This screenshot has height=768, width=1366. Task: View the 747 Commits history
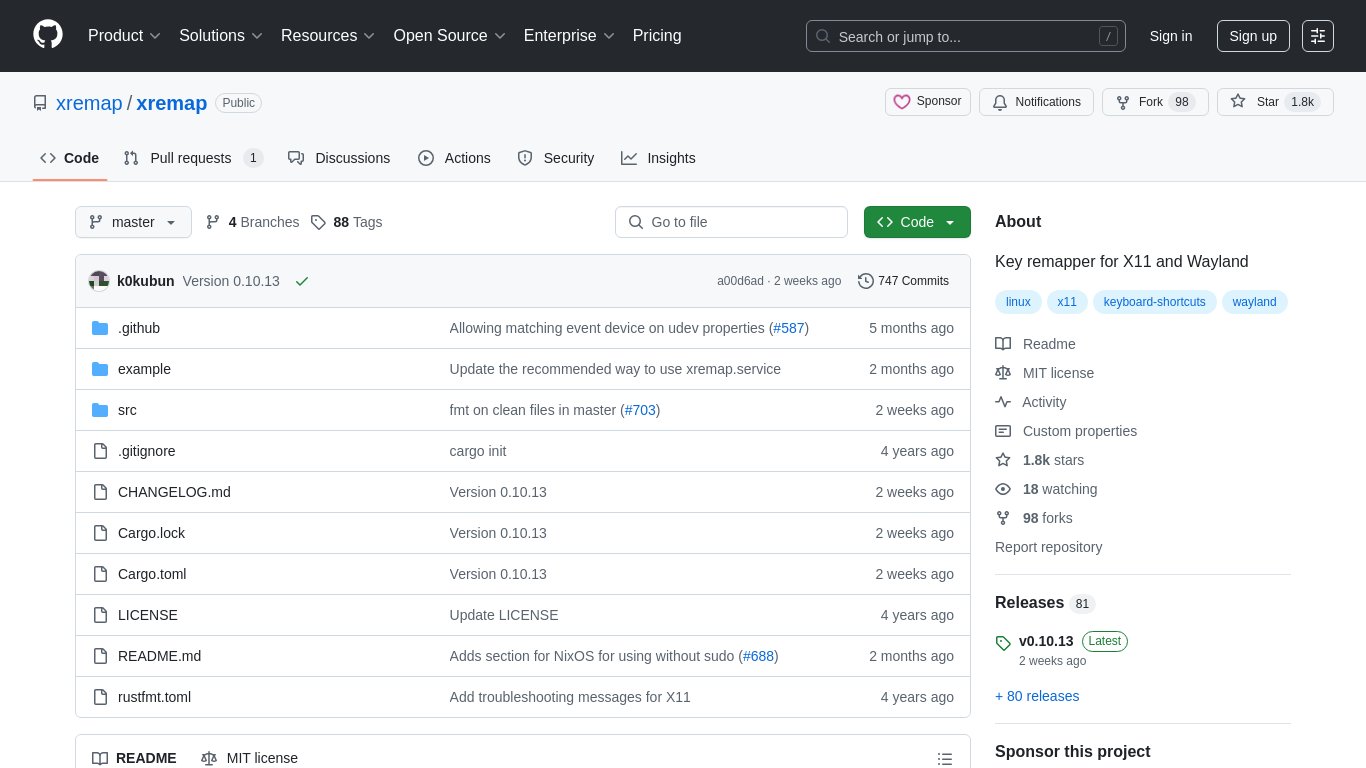903,281
